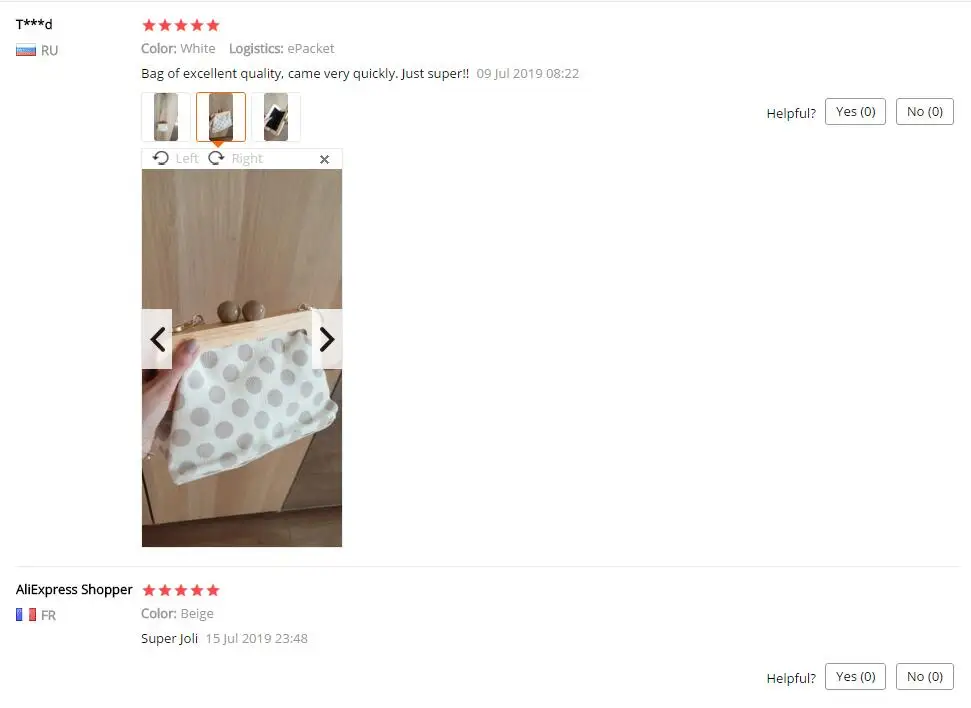Close the enlarged photo viewer

[324, 159]
